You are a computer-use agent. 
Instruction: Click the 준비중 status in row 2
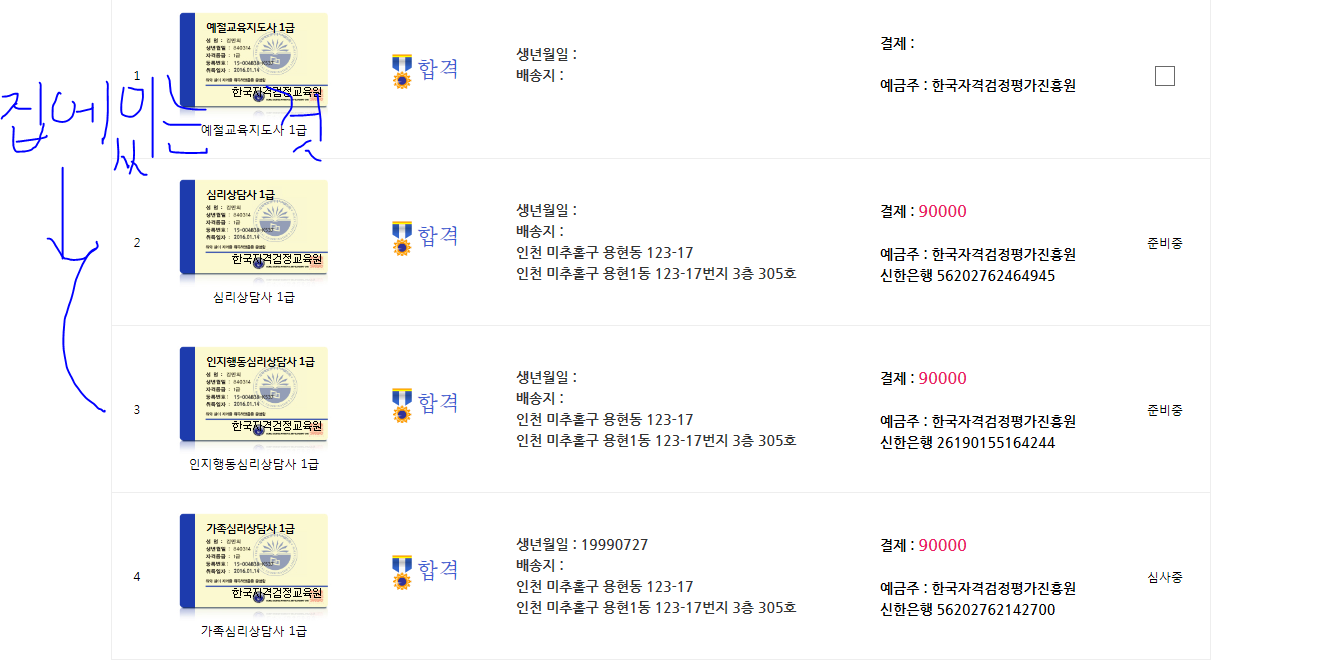(1165, 243)
